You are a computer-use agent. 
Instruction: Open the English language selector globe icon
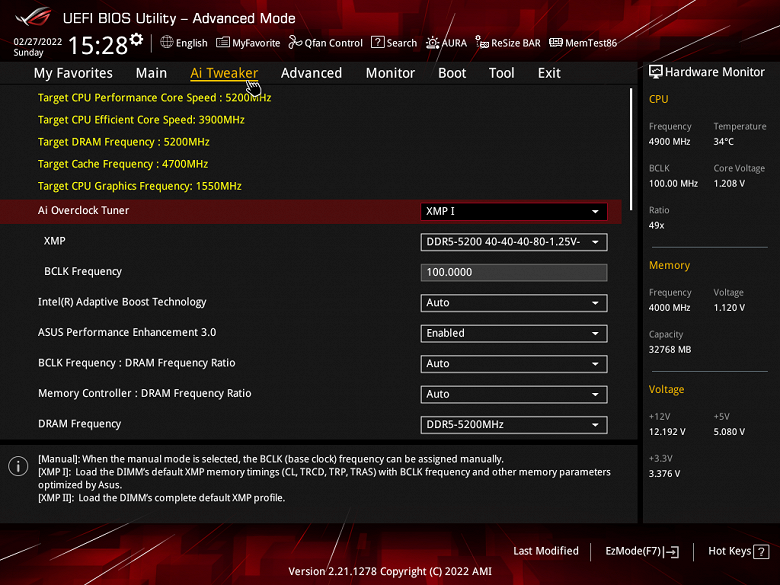[x=167, y=42]
